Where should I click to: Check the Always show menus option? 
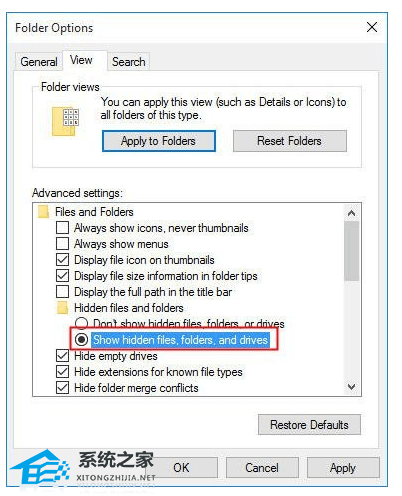click(x=62, y=244)
